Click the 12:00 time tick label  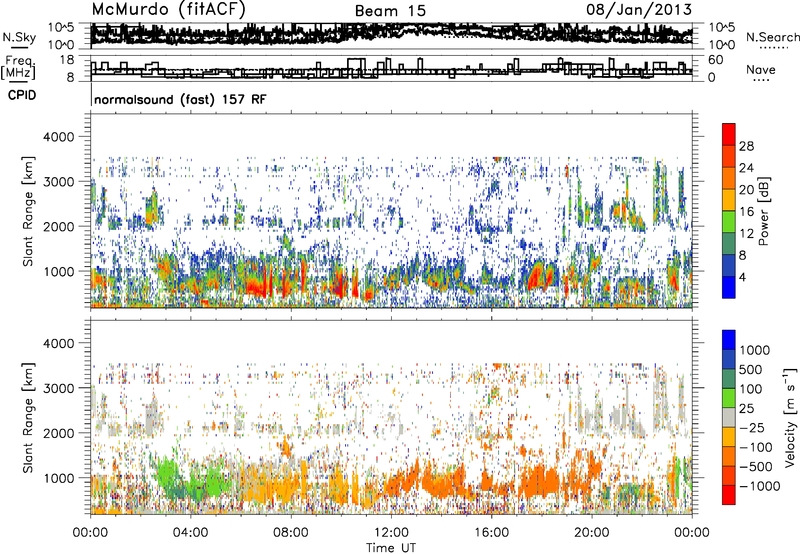(391, 533)
